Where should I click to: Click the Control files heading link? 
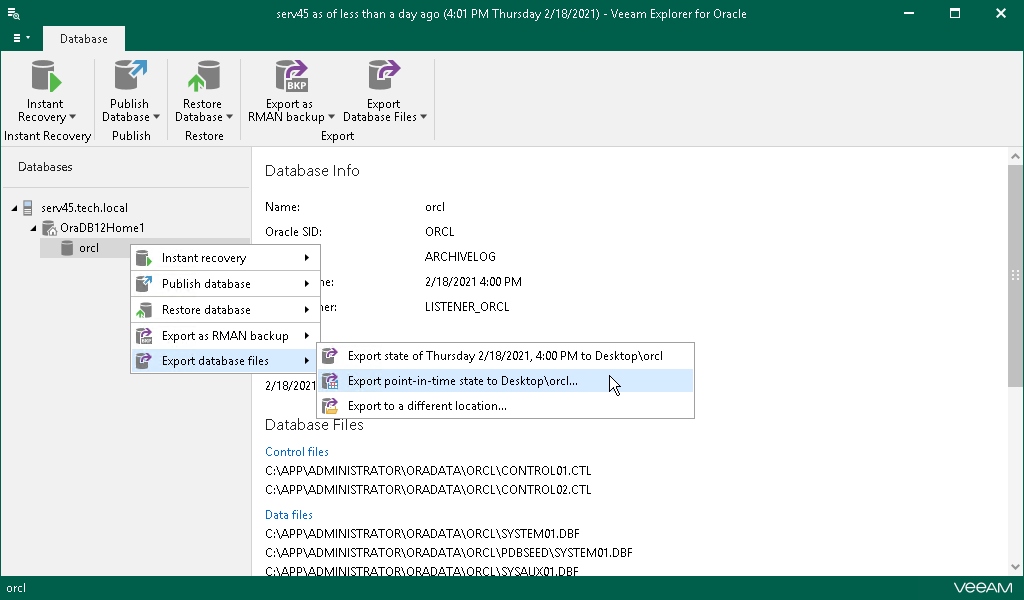tap(296, 452)
